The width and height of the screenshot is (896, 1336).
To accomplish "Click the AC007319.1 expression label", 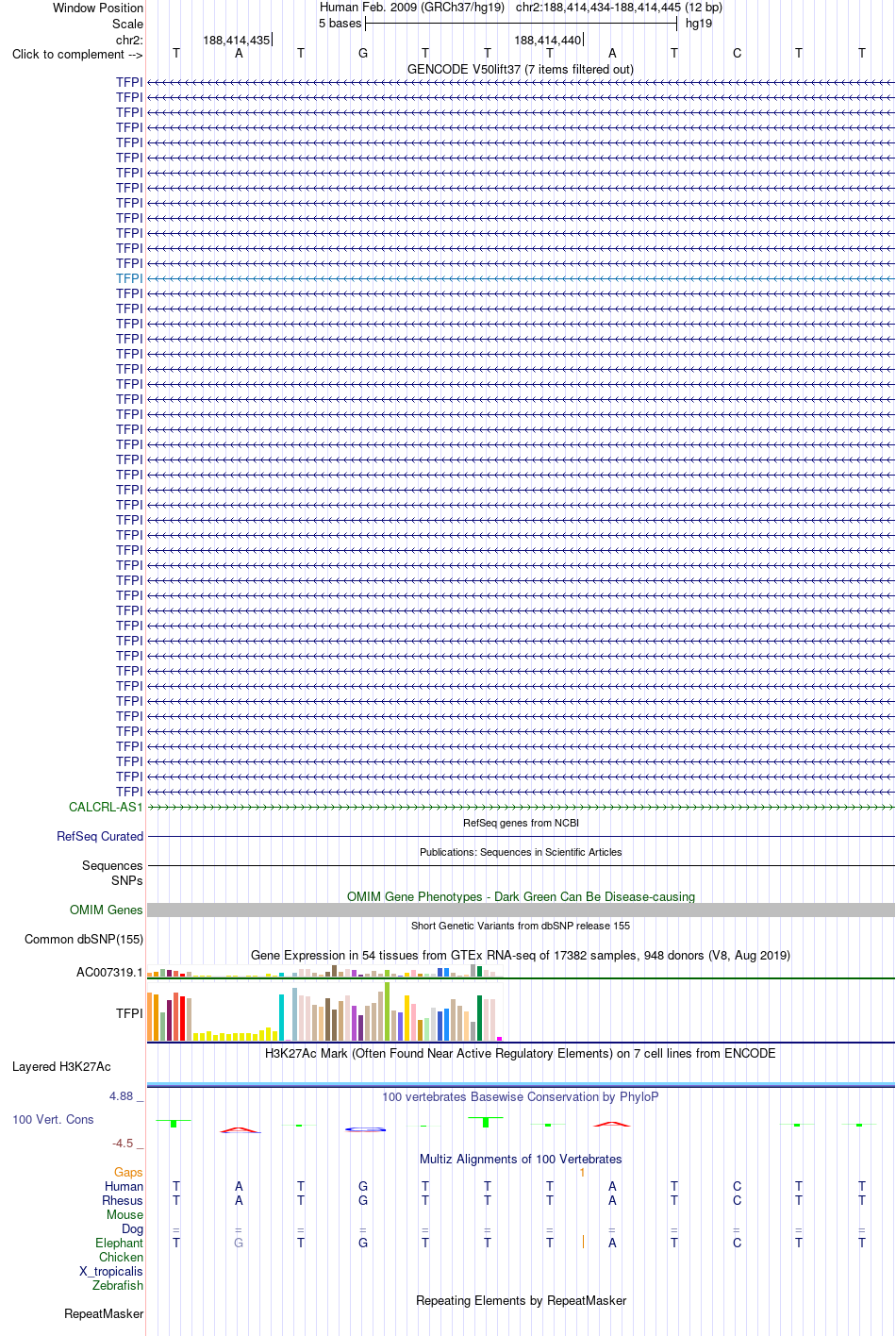I will (x=109, y=972).
